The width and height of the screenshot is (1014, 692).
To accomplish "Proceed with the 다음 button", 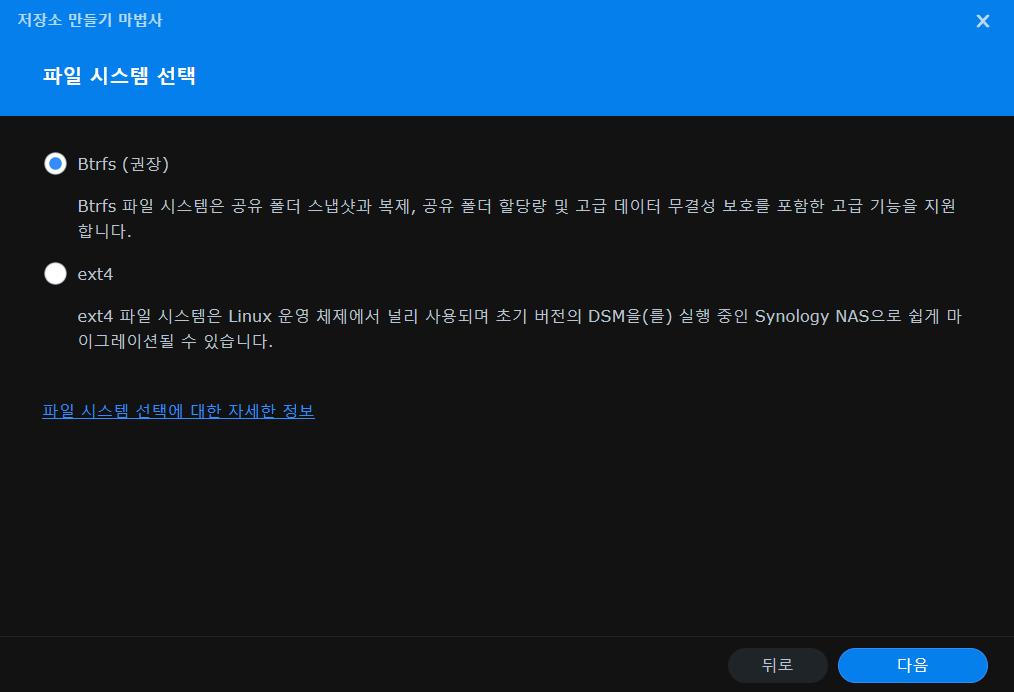I will [912, 665].
